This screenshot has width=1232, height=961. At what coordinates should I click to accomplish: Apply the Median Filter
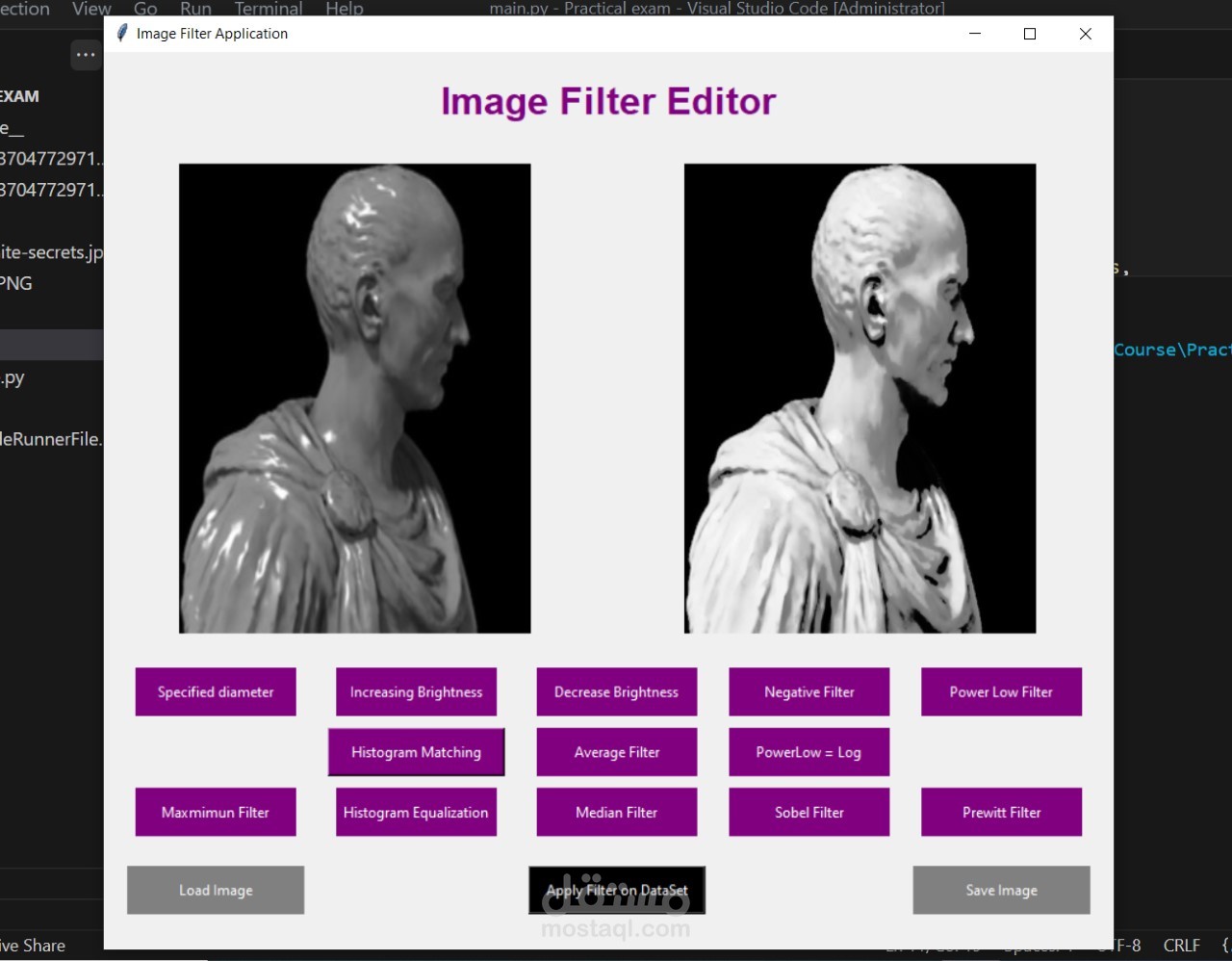616,812
